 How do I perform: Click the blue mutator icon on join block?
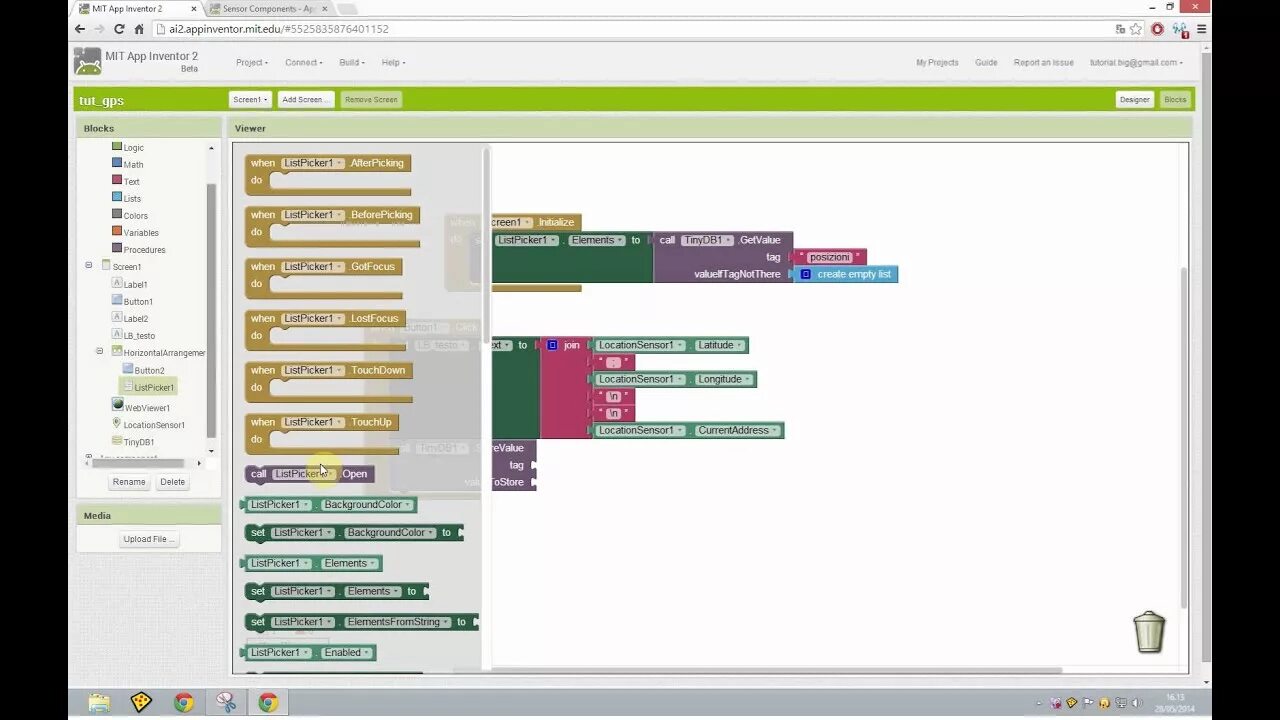click(552, 345)
